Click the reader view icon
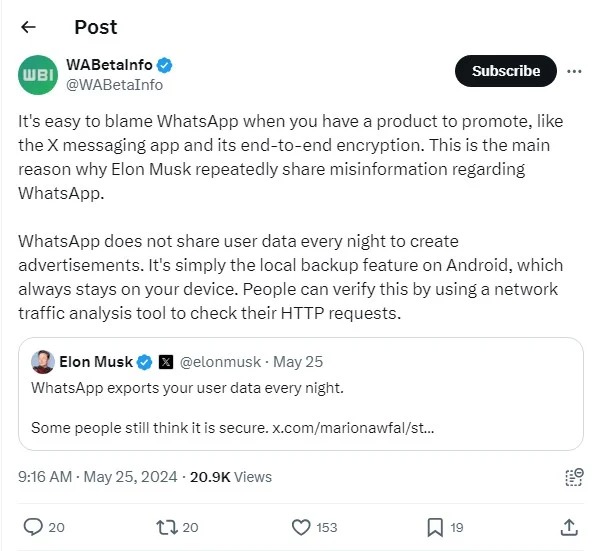 [x=573, y=477]
